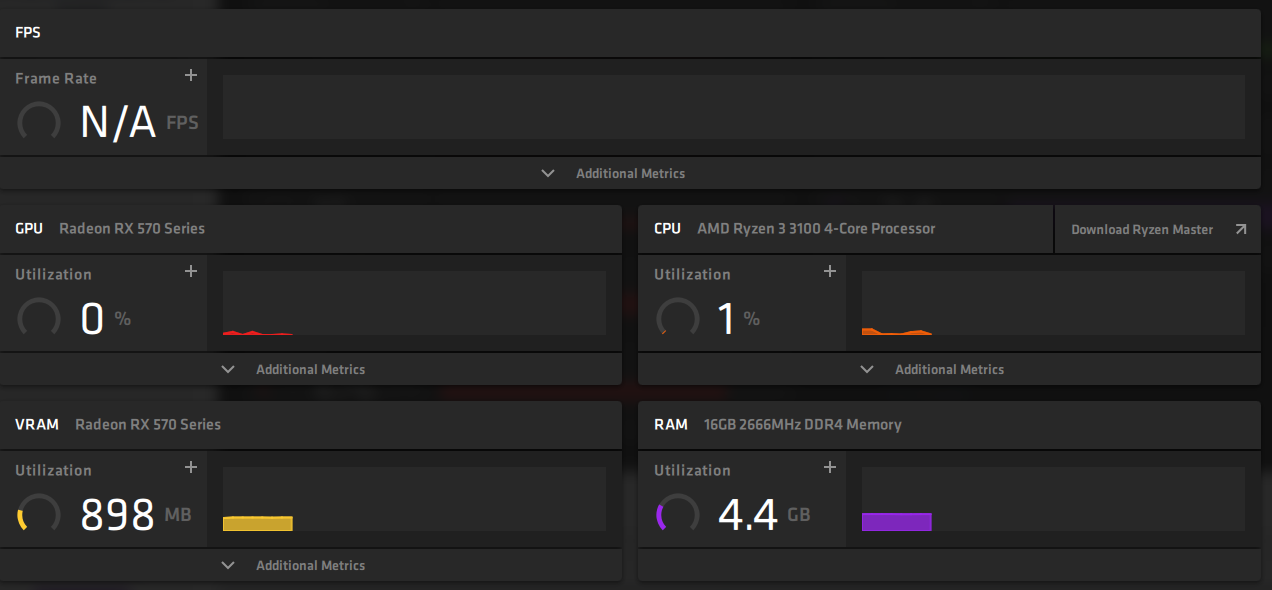Click the plus icon beside Frame Rate
Screen dimensions: 1272x590
pyautogui.click(x=191, y=76)
